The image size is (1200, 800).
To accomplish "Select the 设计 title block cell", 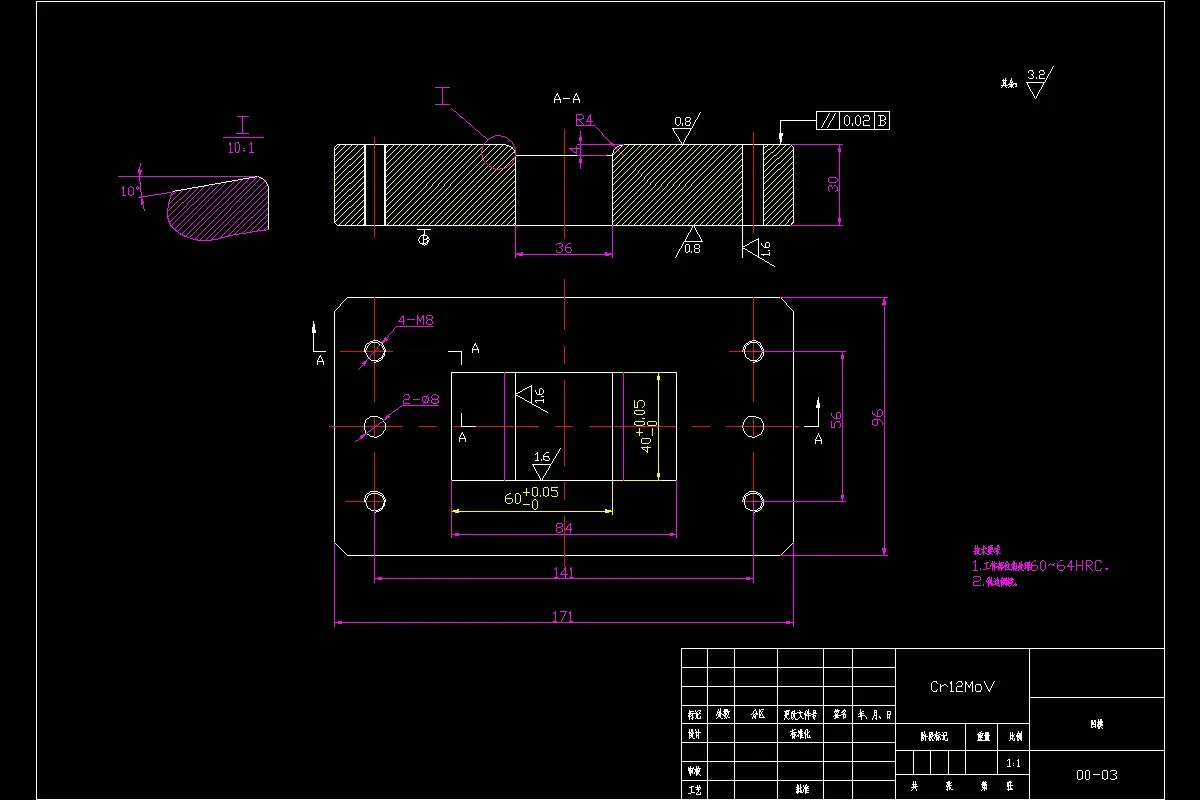I will click(x=694, y=733).
